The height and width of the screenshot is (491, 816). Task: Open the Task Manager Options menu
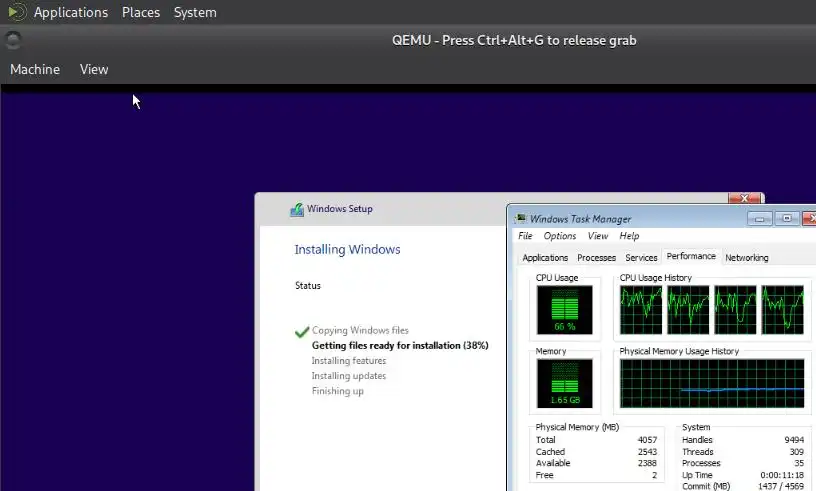point(559,236)
